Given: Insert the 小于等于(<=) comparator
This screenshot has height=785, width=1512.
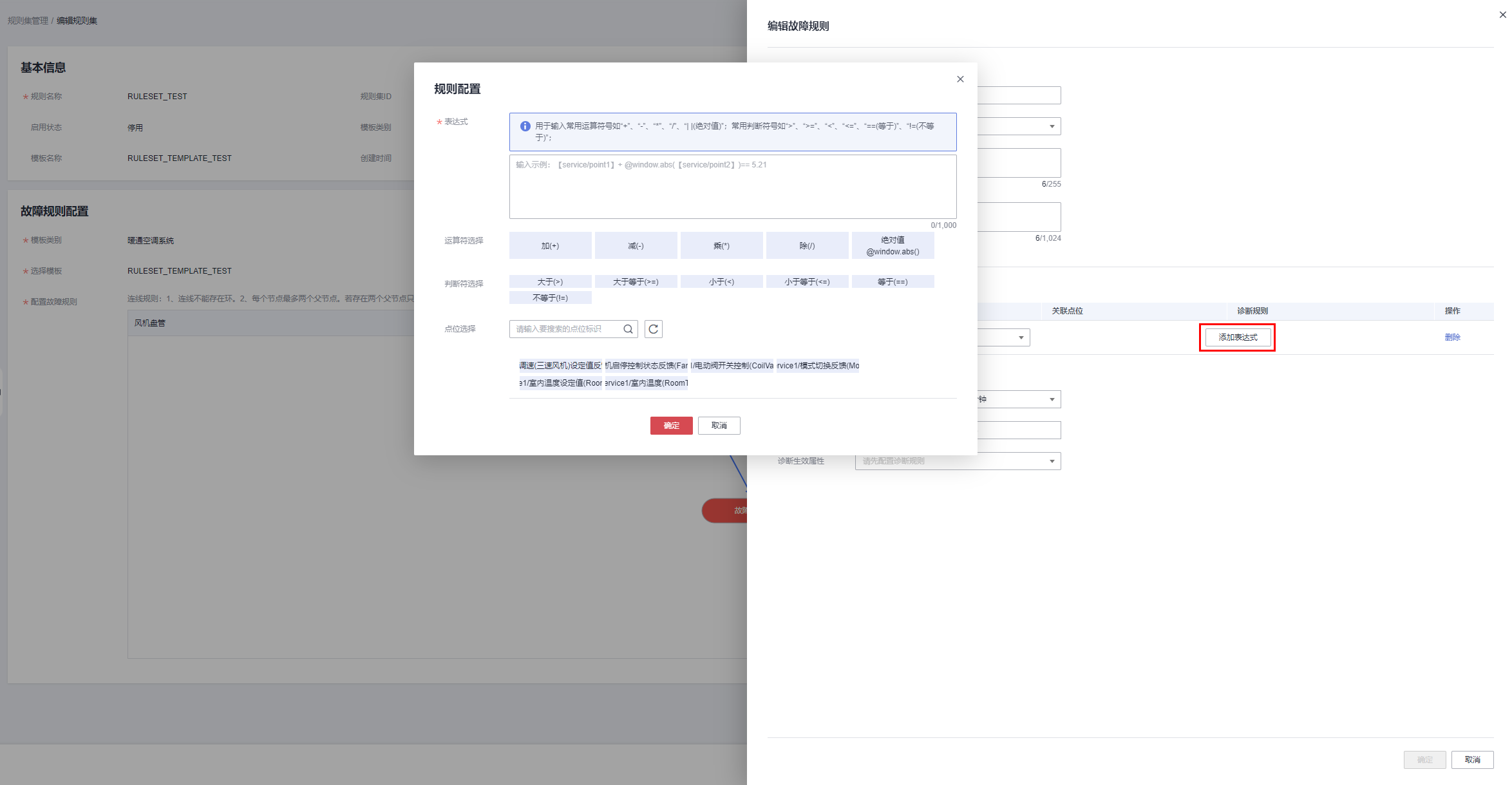Looking at the screenshot, I should pos(807,281).
